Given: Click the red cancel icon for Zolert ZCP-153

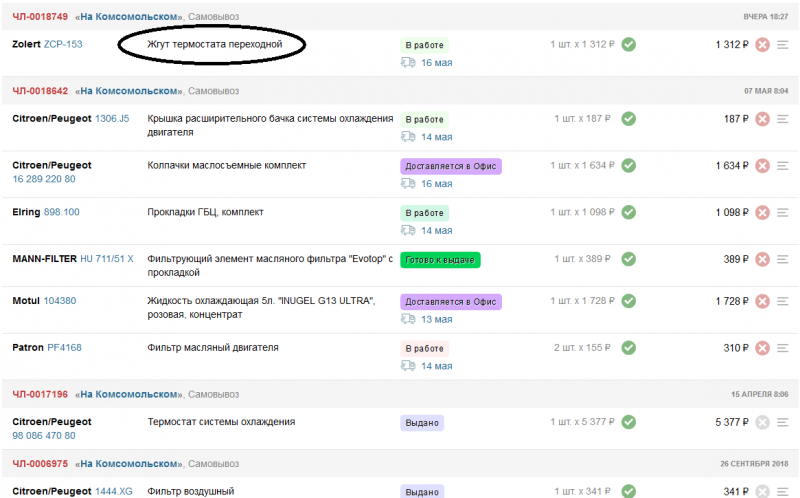Looking at the screenshot, I should [762, 45].
